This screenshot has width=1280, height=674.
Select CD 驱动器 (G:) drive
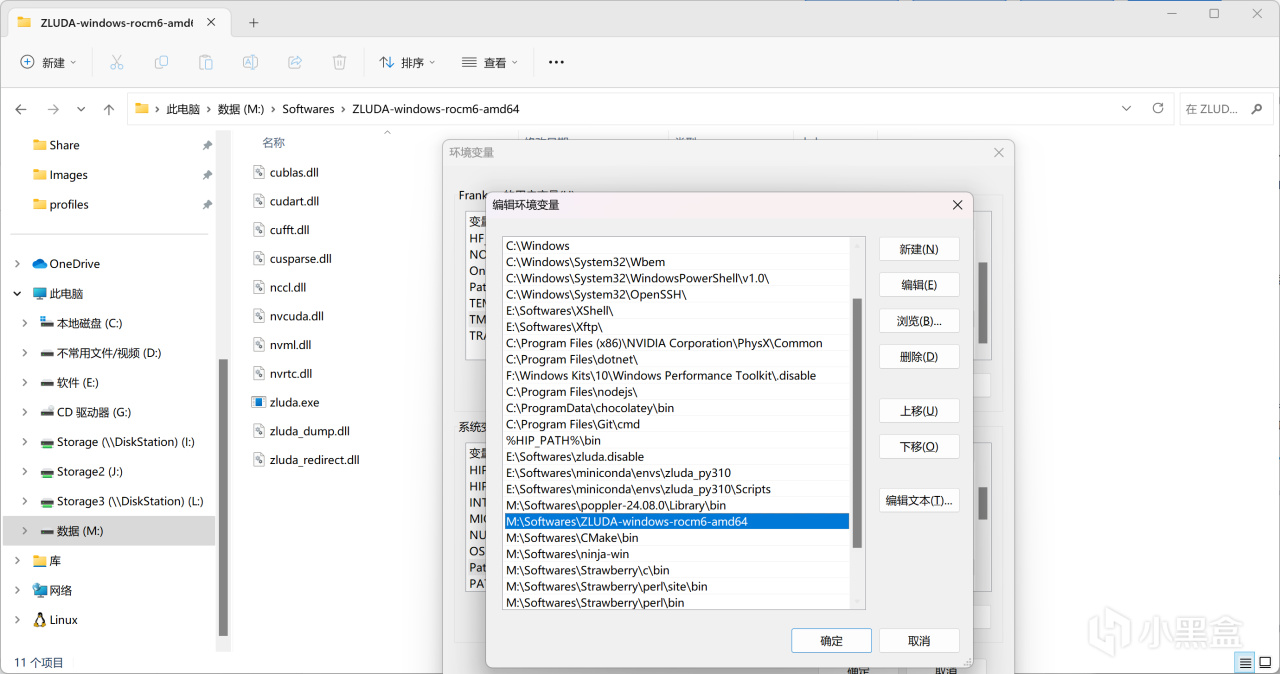pos(93,412)
